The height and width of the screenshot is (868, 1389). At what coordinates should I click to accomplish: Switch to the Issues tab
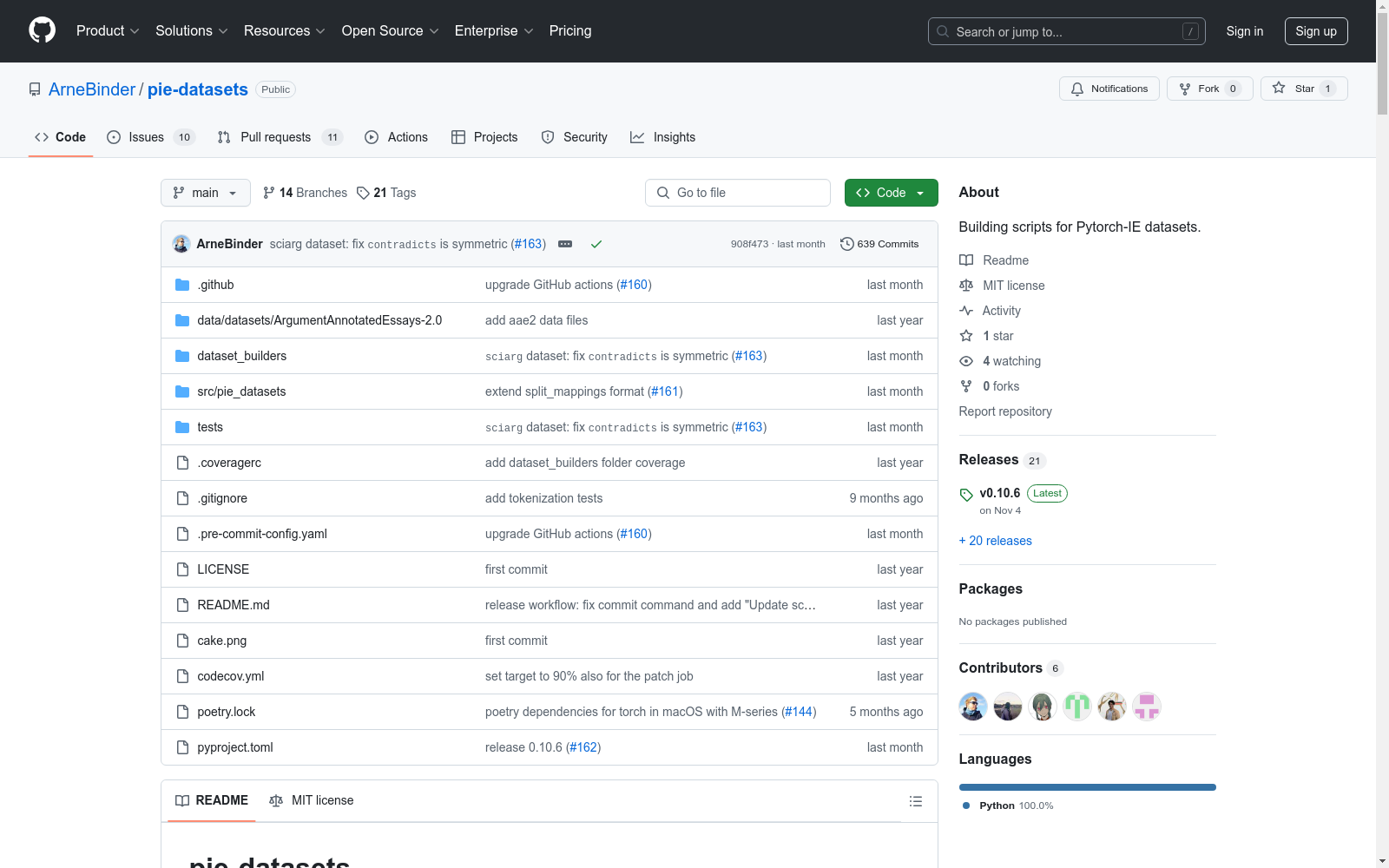[x=151, y=137]
